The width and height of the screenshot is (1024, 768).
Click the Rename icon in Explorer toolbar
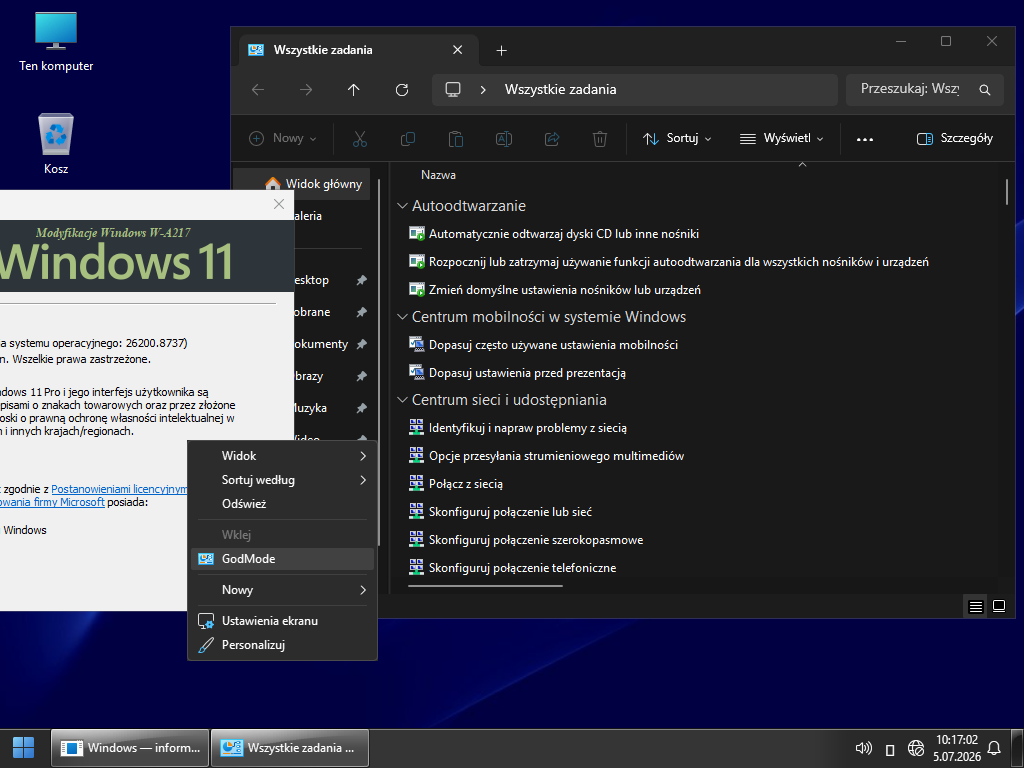[x=504, y=138]
